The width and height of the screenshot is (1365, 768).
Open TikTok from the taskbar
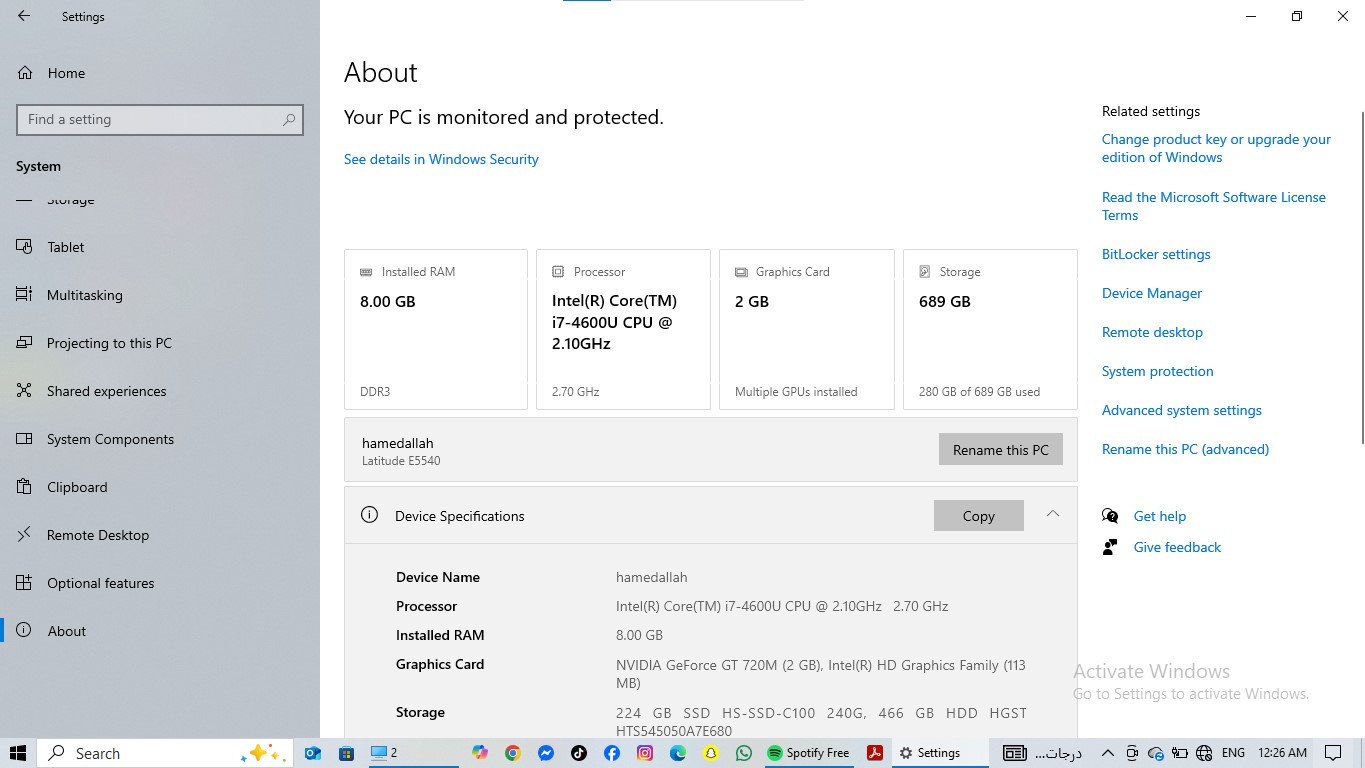(579, 753)
